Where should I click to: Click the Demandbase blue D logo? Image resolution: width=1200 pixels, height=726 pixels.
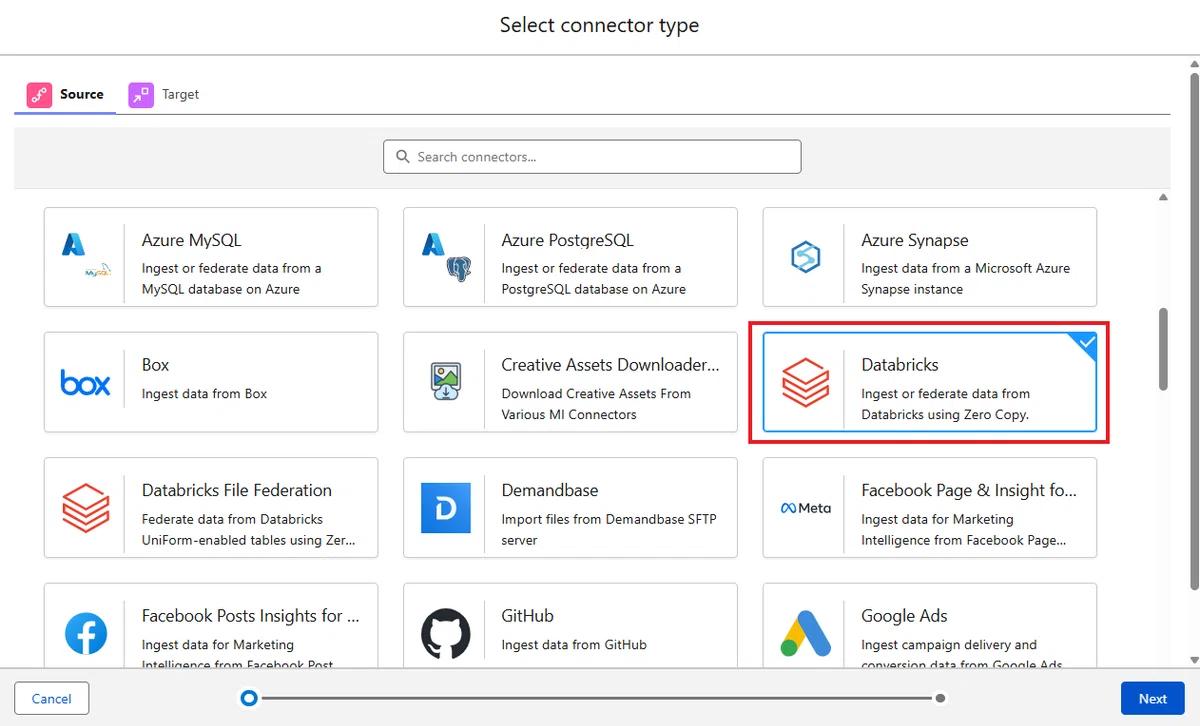pyautogui.click(x=445, y=508)
